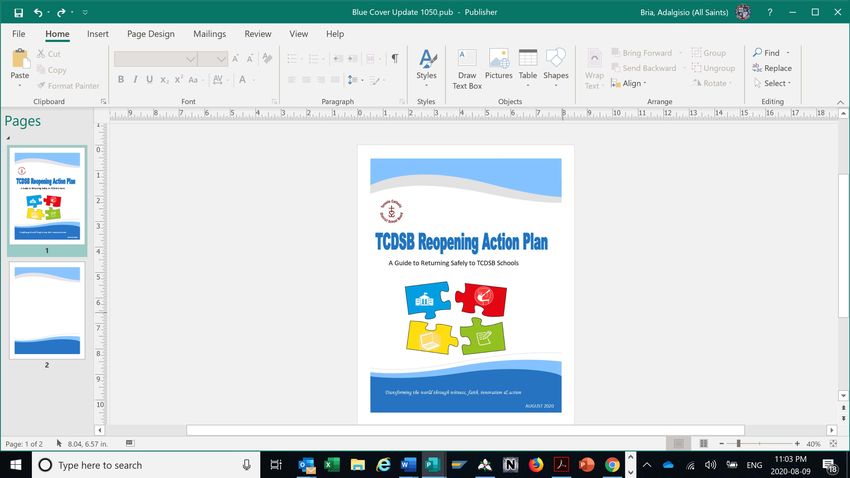Toggle Subscript formatting

tap(164, 79)
